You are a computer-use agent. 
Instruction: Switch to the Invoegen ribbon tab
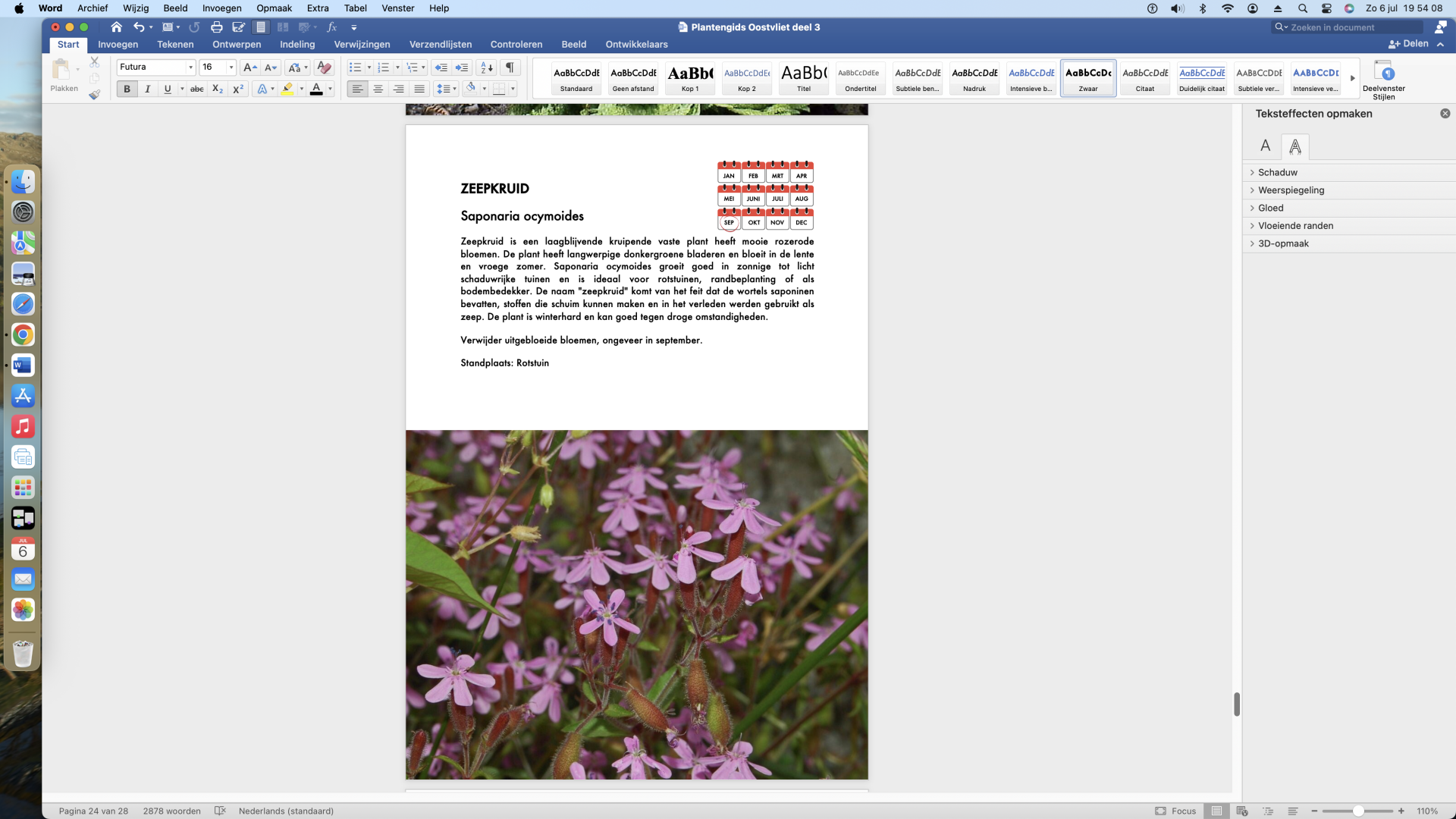118,45
